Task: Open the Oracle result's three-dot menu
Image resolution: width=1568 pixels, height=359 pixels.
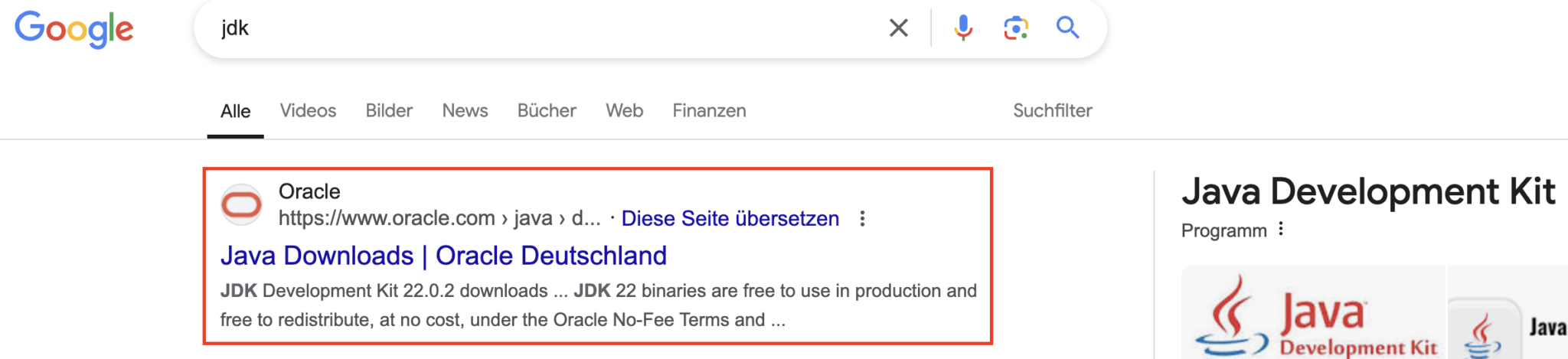Action: pos(862,219)
